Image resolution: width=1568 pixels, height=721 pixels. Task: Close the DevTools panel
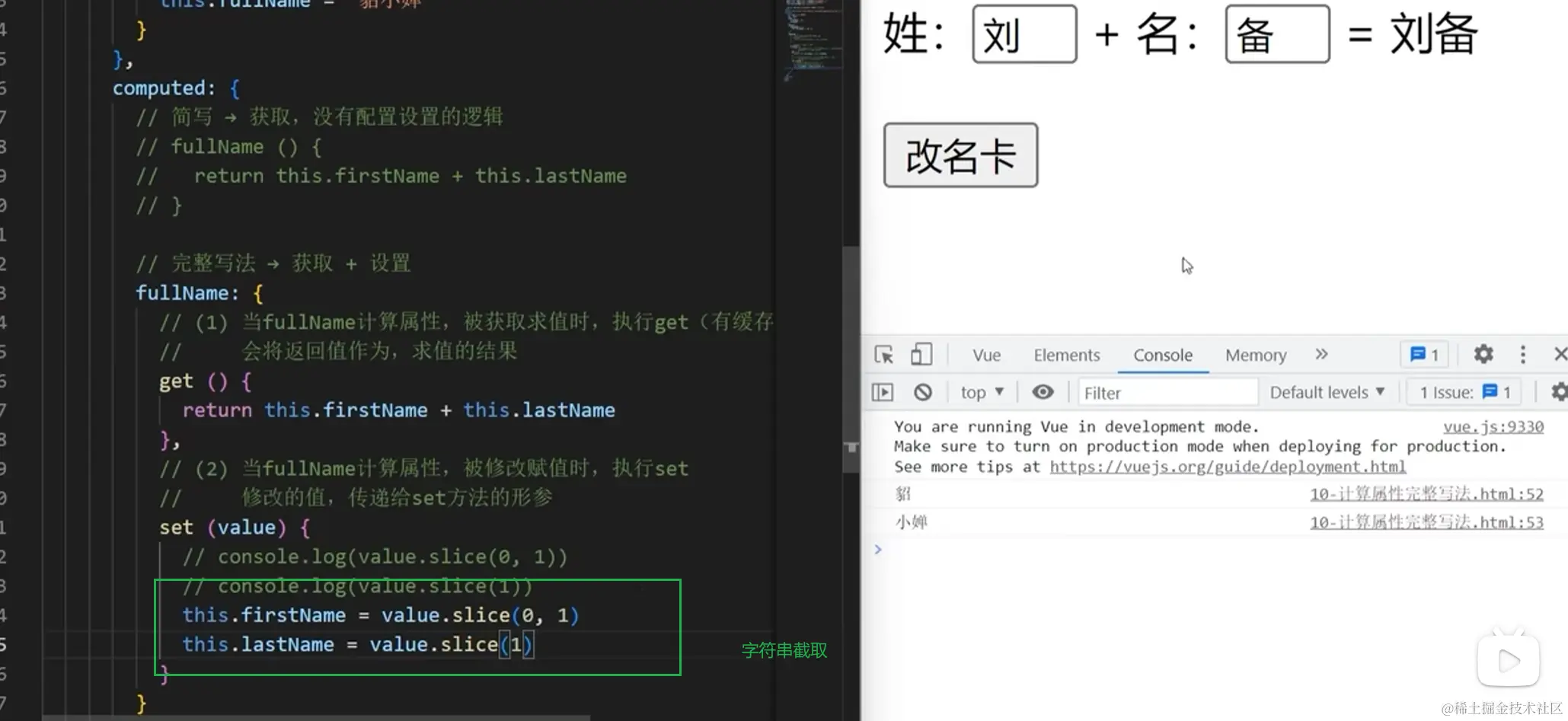[1560, 354]
